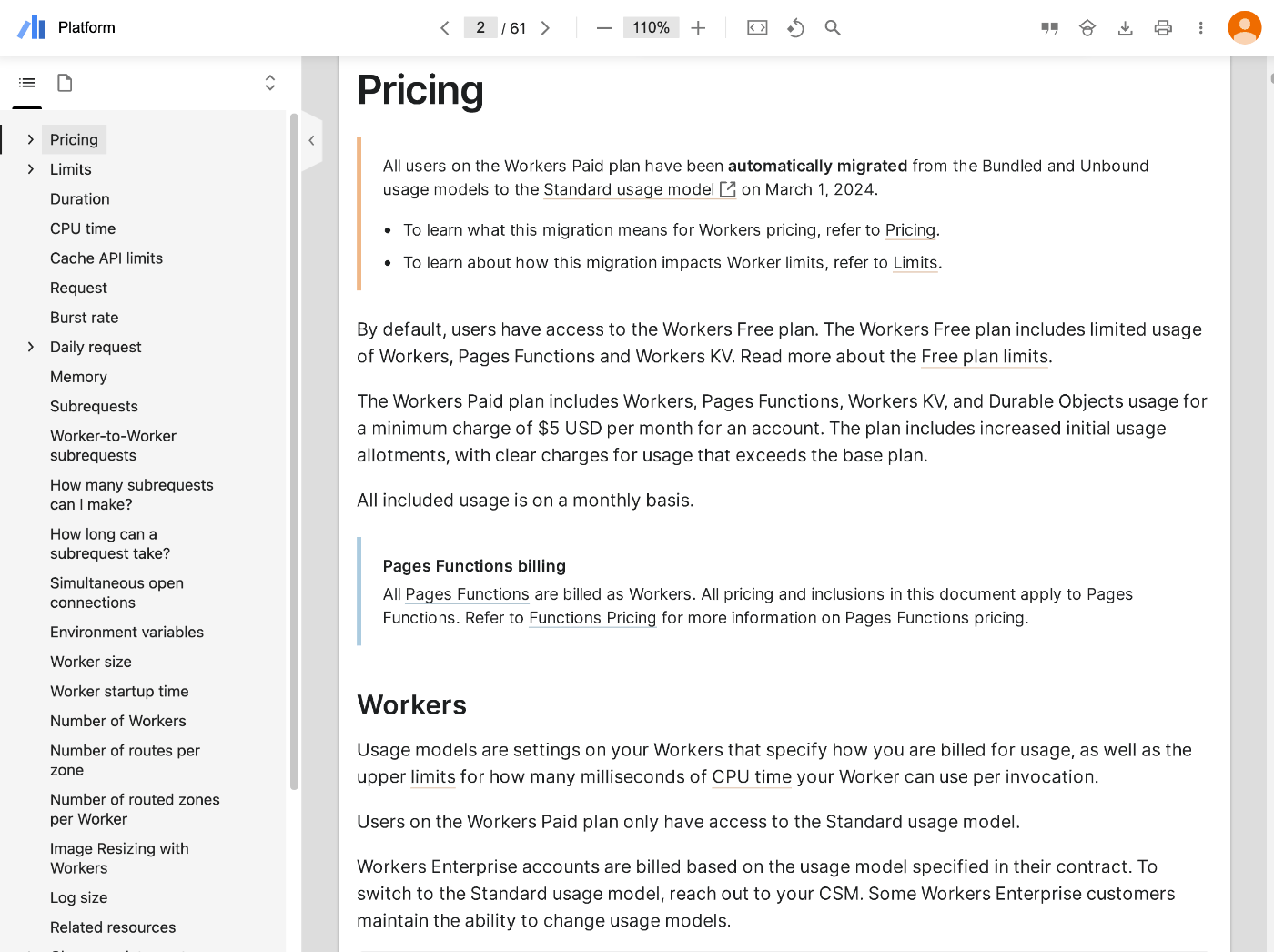Select Number of routed zones per Worker
The width and height of the screenshot is (1274, 952).
click(135, 809)
